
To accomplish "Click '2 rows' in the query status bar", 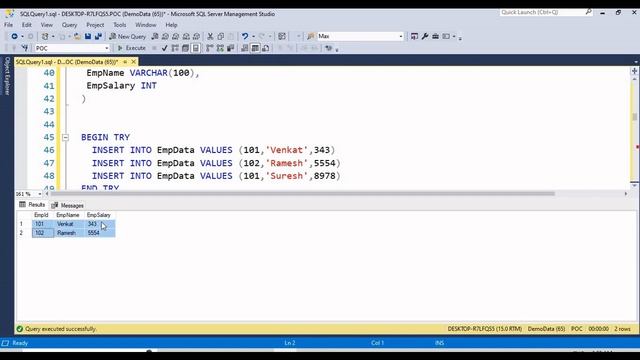I will (x=622, y=329).
